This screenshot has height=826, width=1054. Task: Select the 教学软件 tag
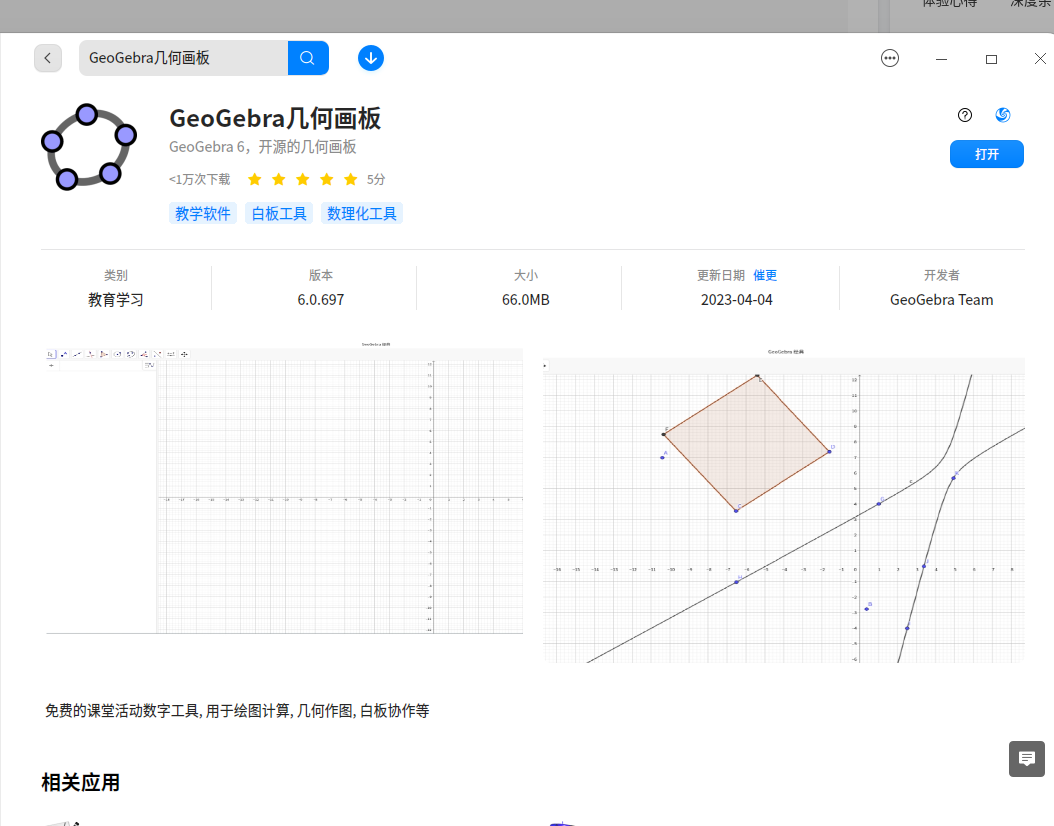pyautogui.click(x=202, y=214)
